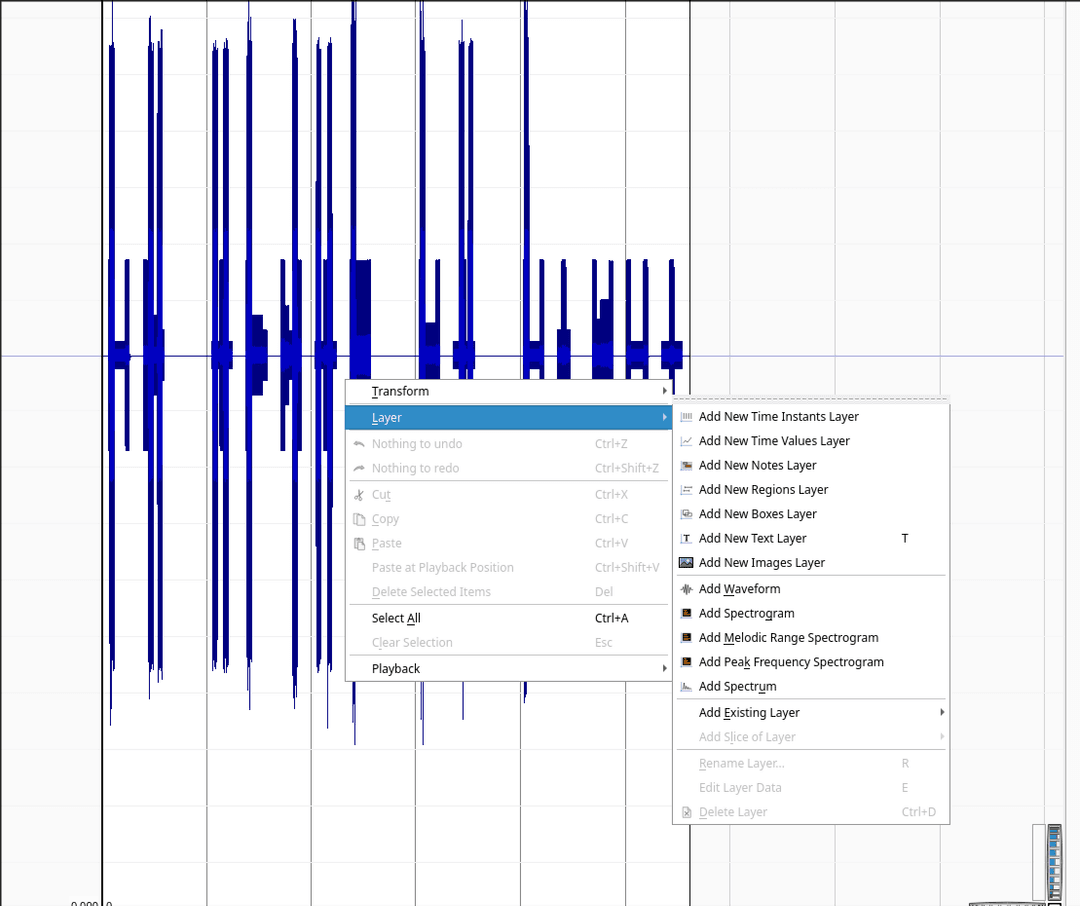Click the redo arrow icon
The height and width of the screenshot is (906, 1080).
359,469
